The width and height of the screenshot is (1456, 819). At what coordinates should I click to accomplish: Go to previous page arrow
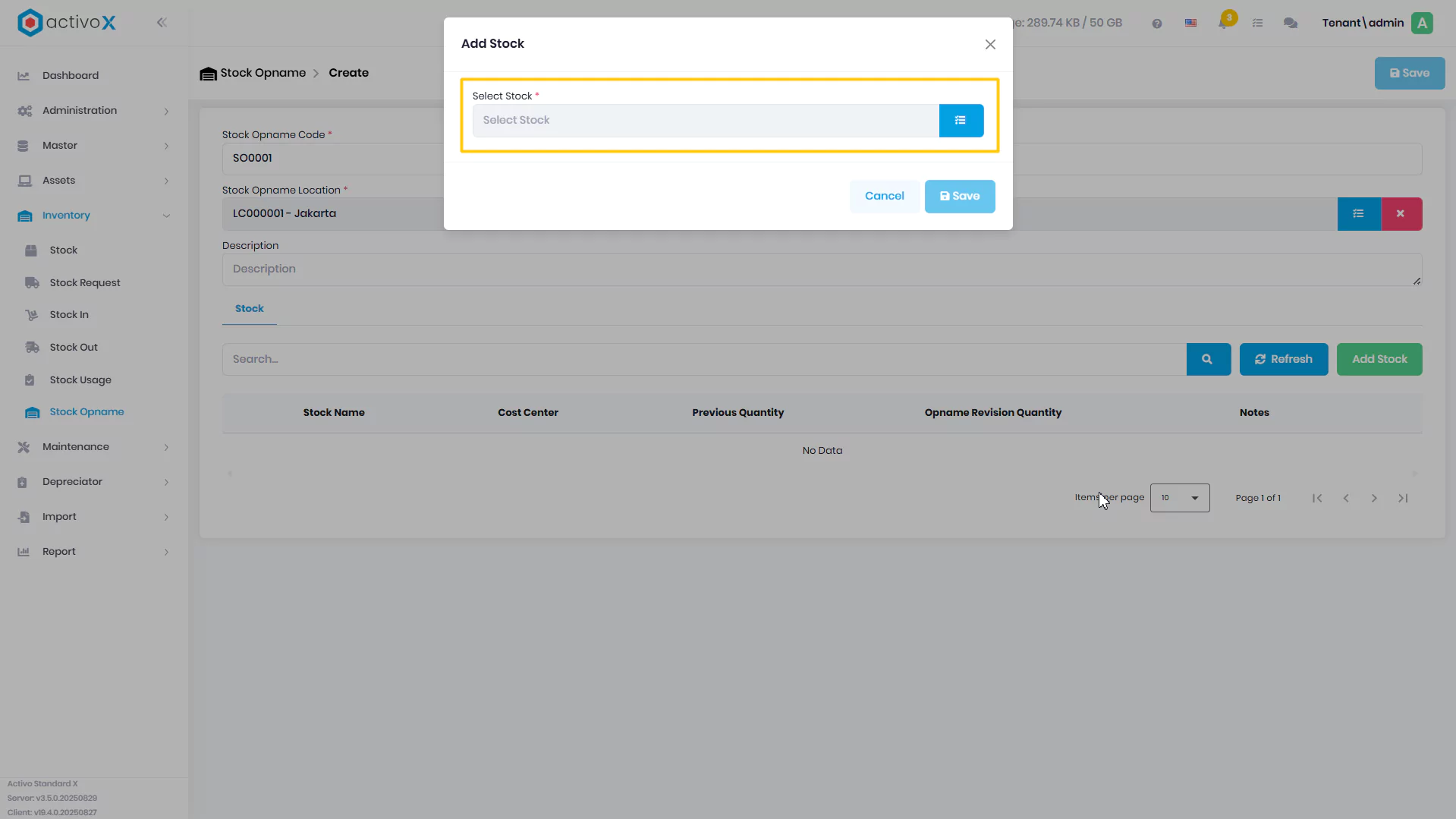[x=1345, y=499]
